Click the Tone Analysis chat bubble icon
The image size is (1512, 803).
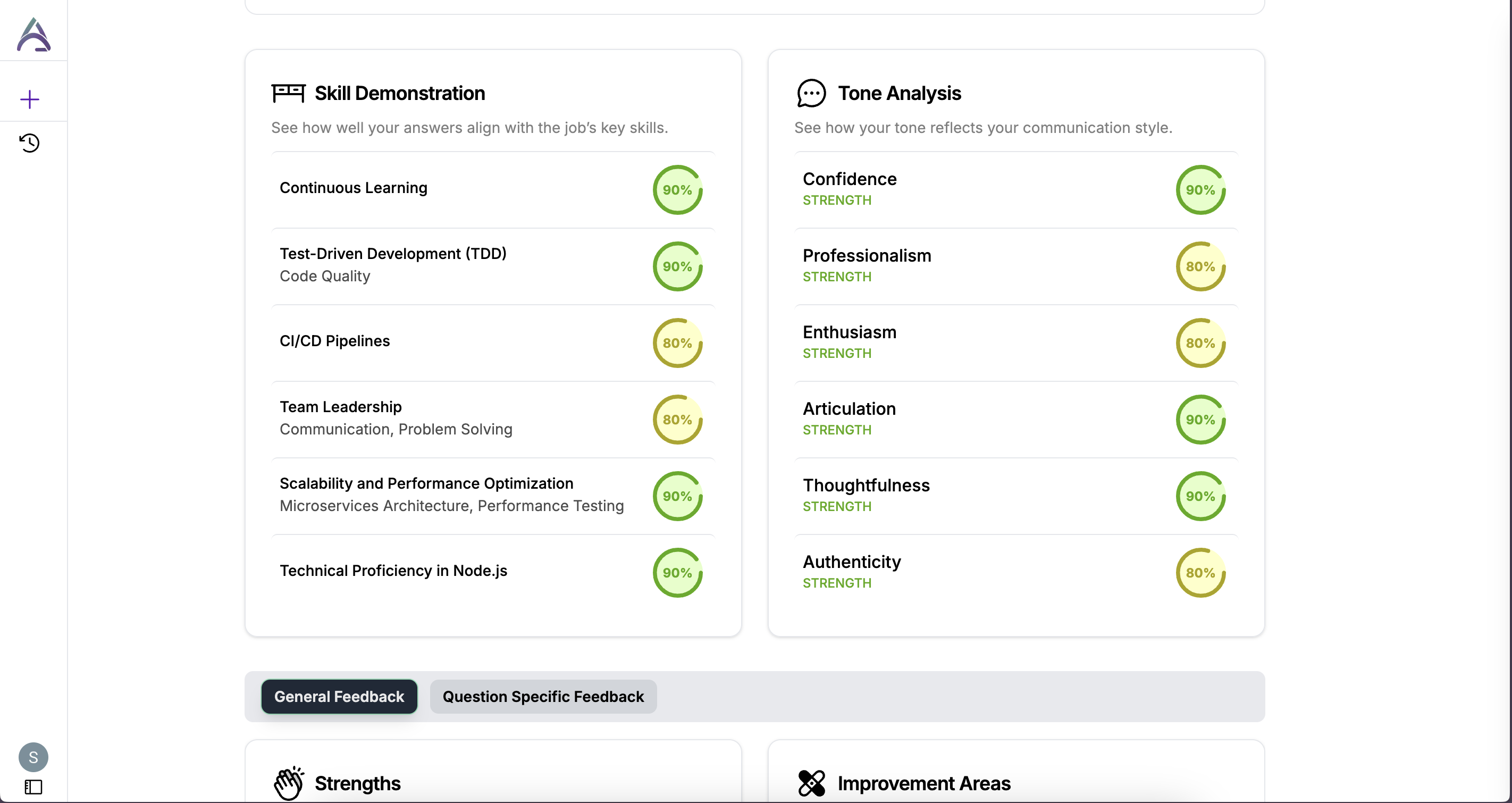(811, 94)
